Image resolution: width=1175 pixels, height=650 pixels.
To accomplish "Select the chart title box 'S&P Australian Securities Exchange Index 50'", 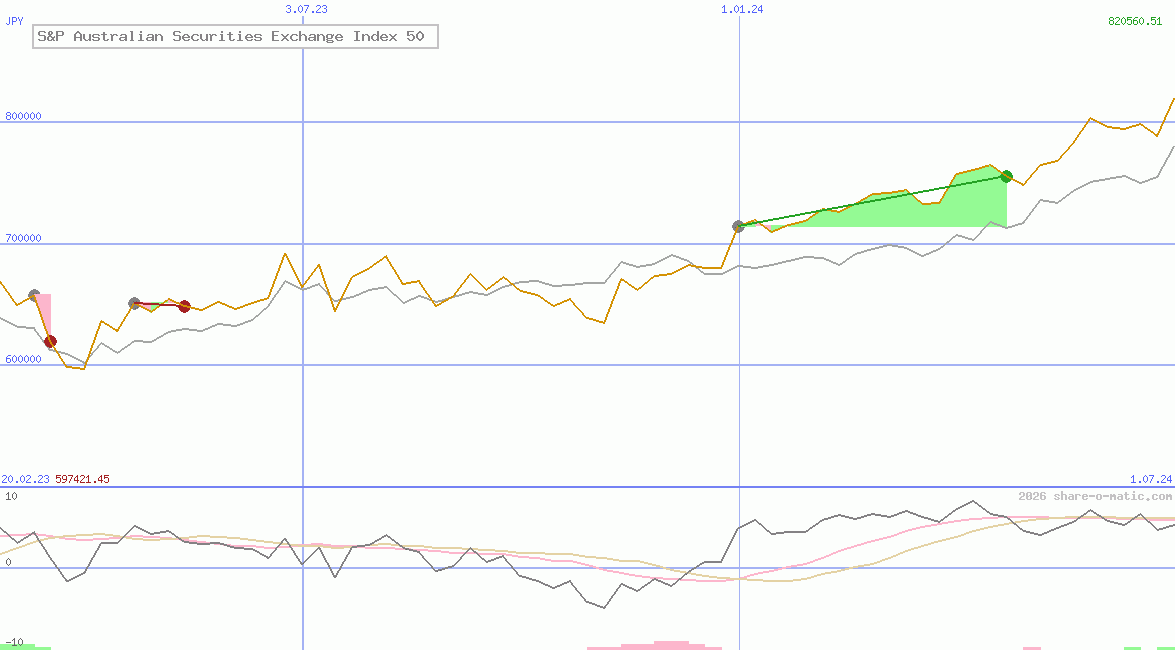I will click(x=234, y=36).
